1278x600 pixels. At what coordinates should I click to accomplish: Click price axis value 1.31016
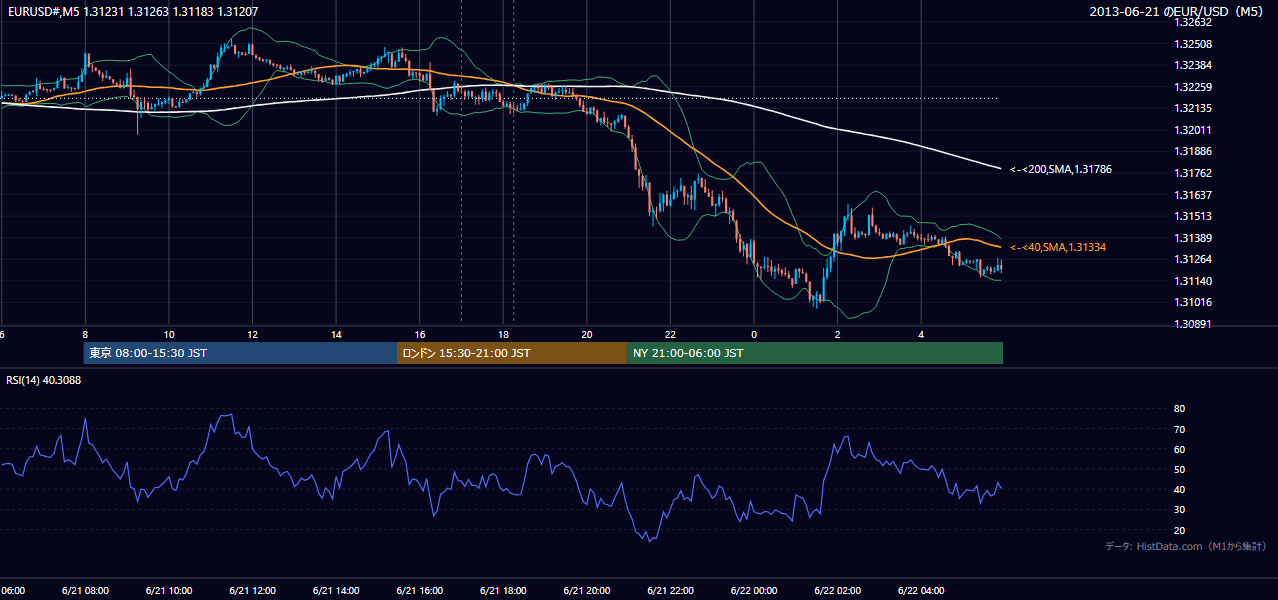pos(1193,302)
